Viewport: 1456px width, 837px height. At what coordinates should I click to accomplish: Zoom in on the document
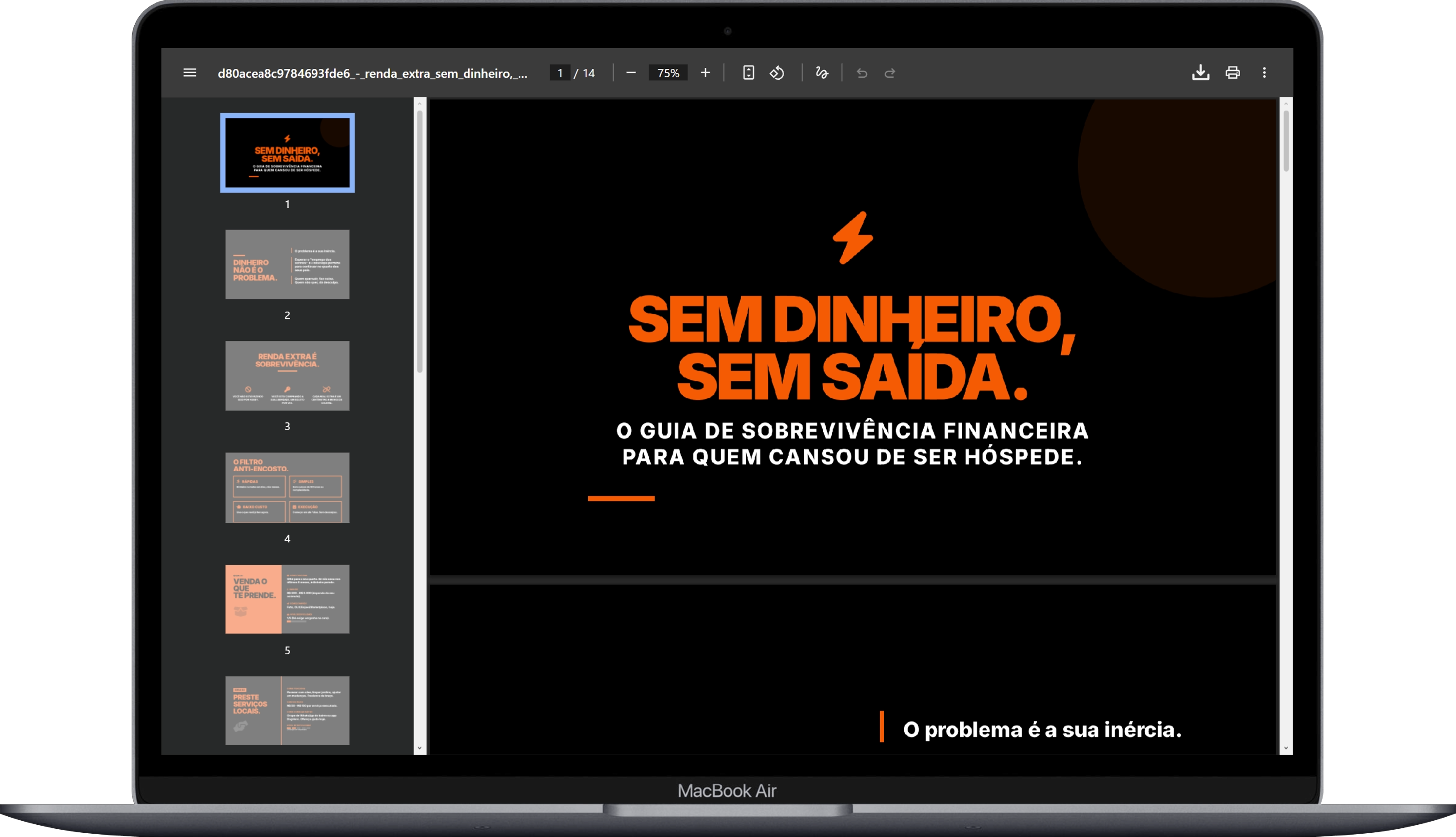(705, 72)
